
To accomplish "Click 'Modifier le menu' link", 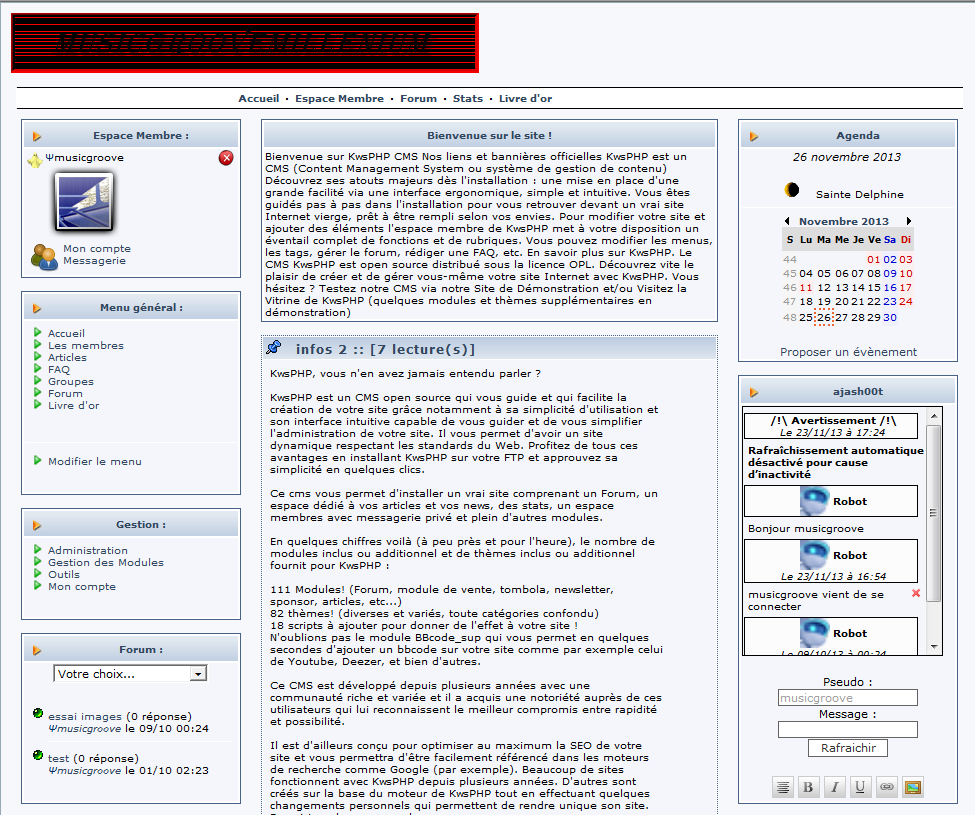I will coord(95,461).
